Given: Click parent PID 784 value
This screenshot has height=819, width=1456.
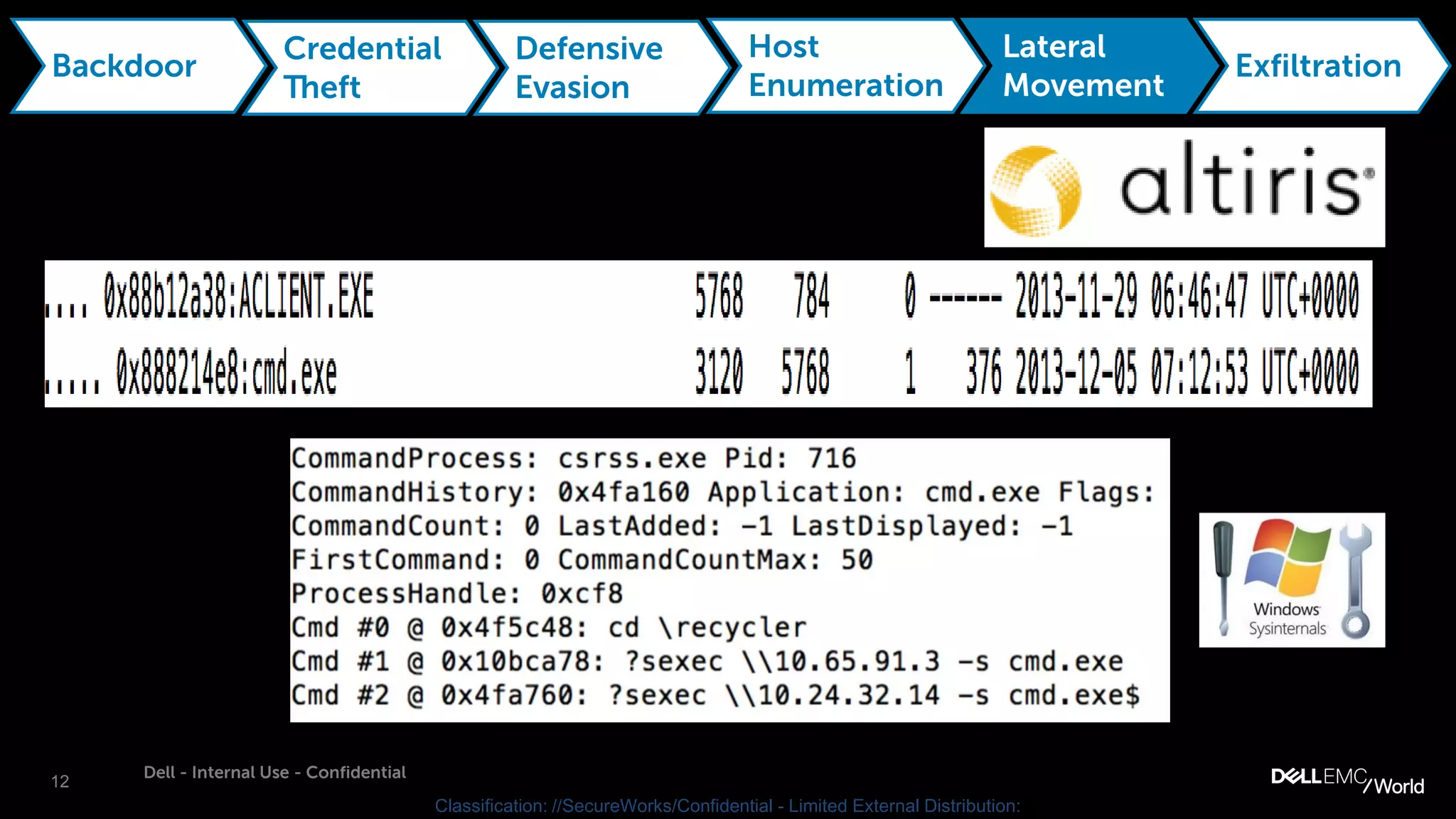Looking at the screenshot, I should (812, 296).
